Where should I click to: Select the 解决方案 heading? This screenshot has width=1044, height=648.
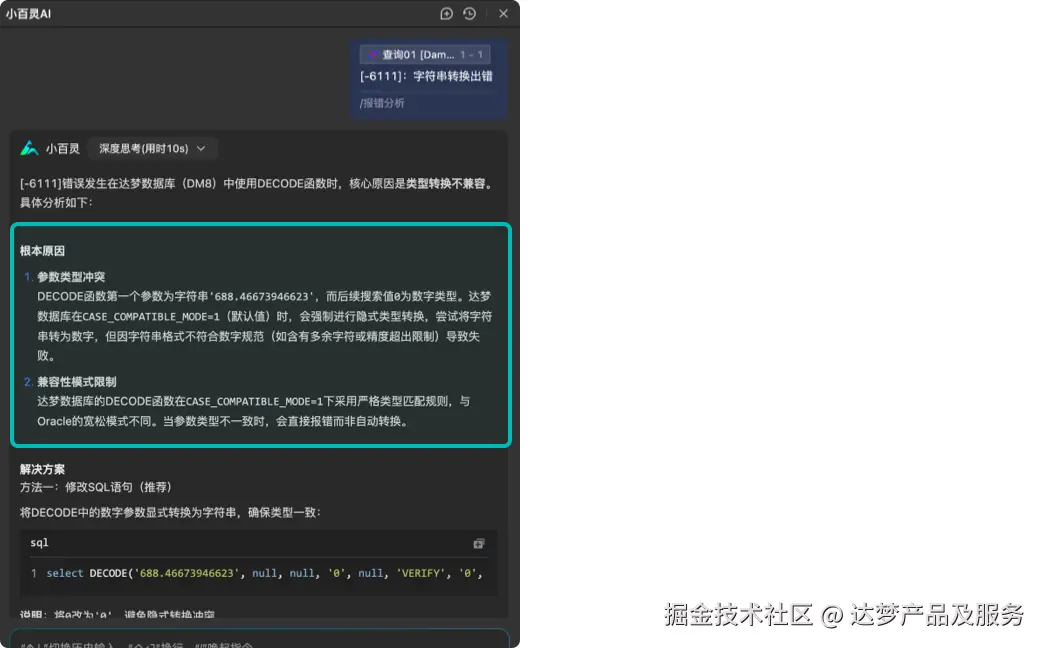42,469
